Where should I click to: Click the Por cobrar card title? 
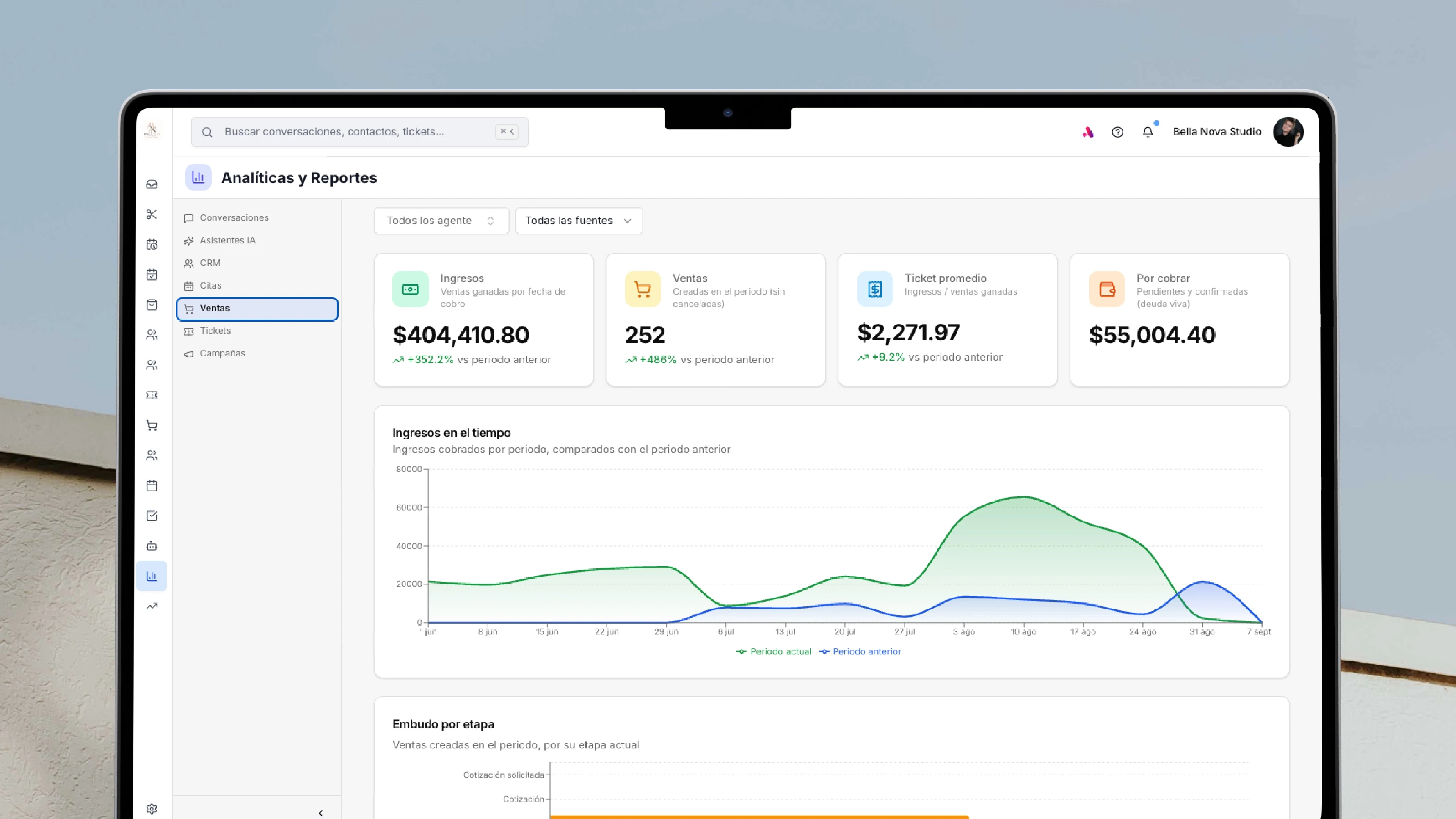[x=1163, y=278]
